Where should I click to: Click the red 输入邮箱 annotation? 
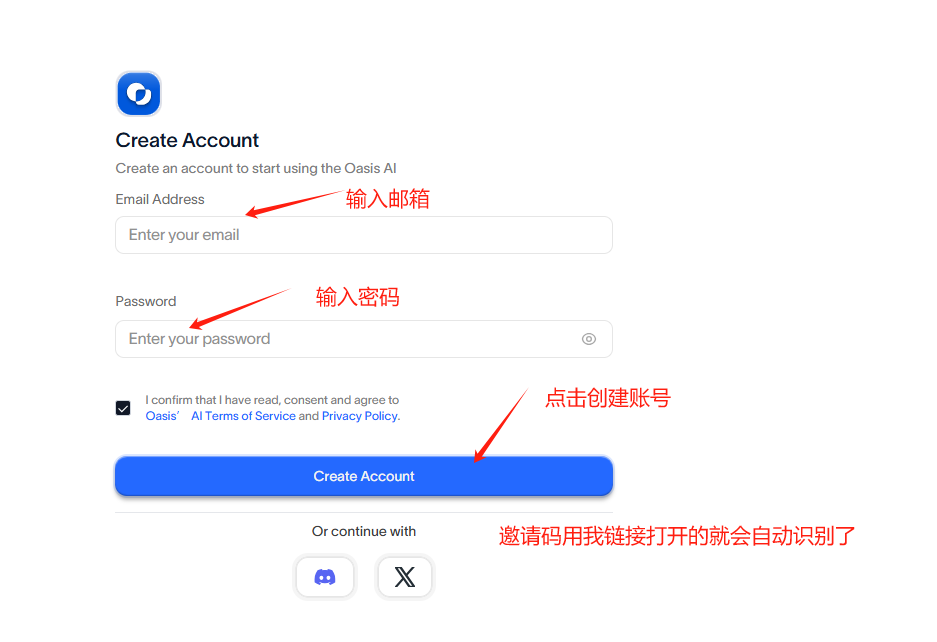(x=388, y=199)
